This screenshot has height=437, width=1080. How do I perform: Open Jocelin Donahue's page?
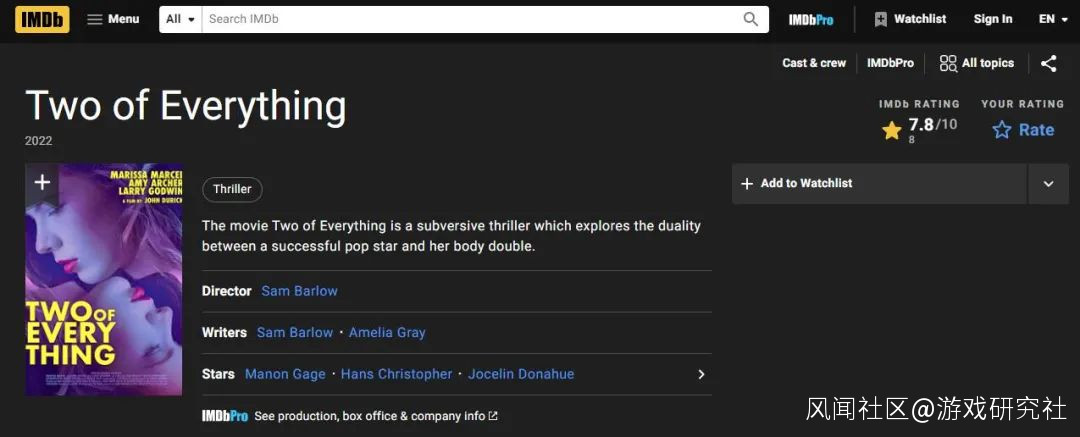[521, 374]
